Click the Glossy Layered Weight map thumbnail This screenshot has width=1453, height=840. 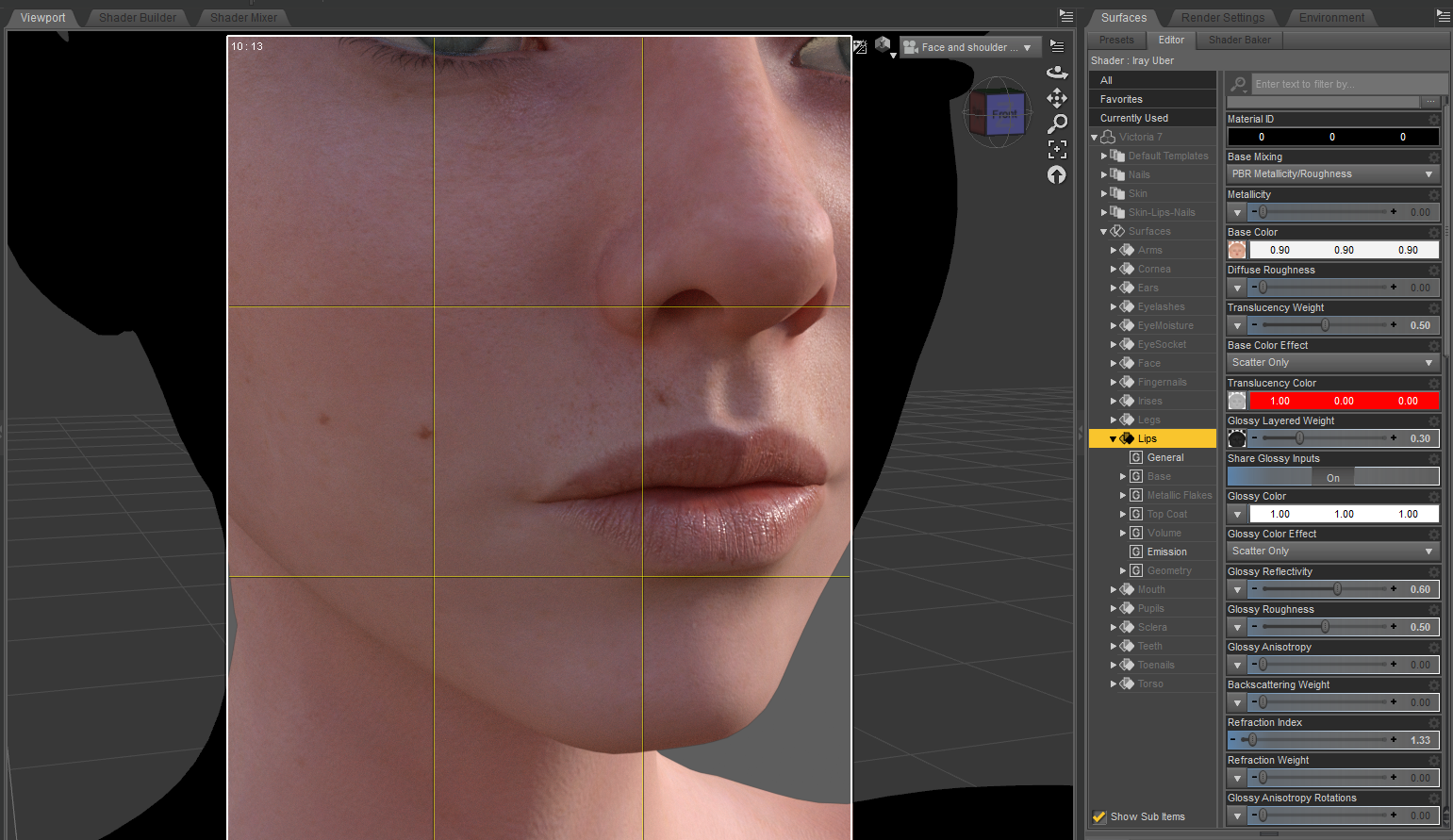click(1237, 438)
